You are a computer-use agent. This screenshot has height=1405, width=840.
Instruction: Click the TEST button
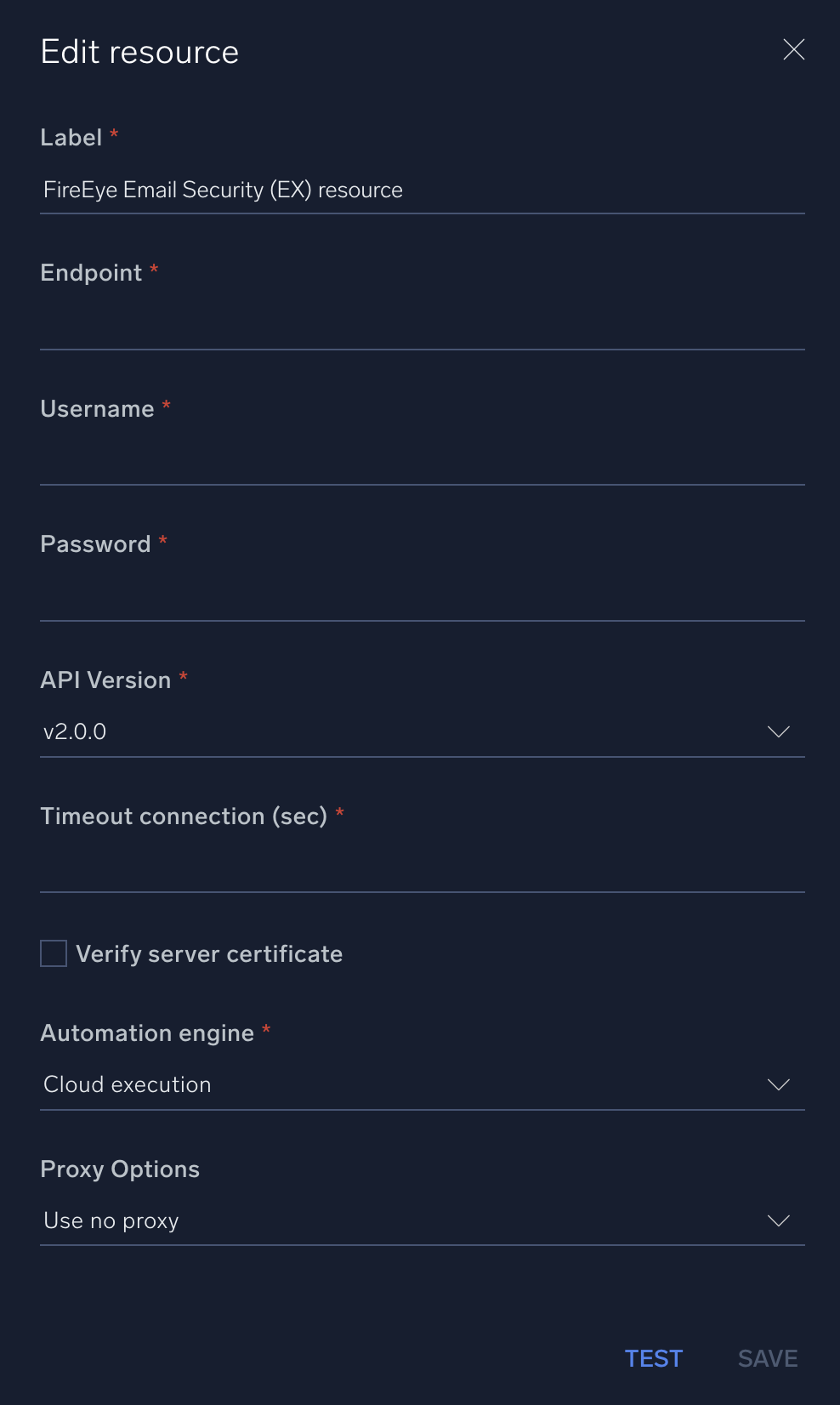653,1358
